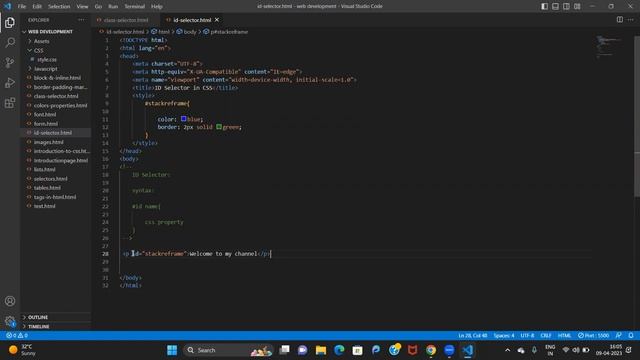Click the feedback icon in the status bar

619,336
